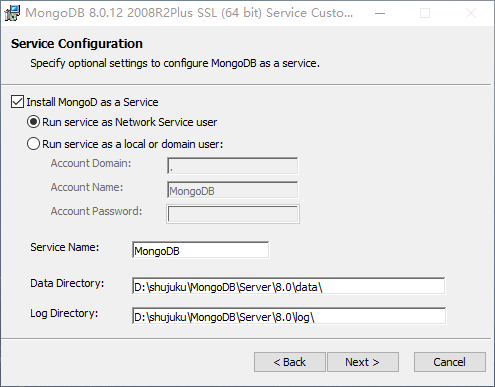Click the Data Directory label
Viewport: 495px width, 387px height.
point(67,283)
